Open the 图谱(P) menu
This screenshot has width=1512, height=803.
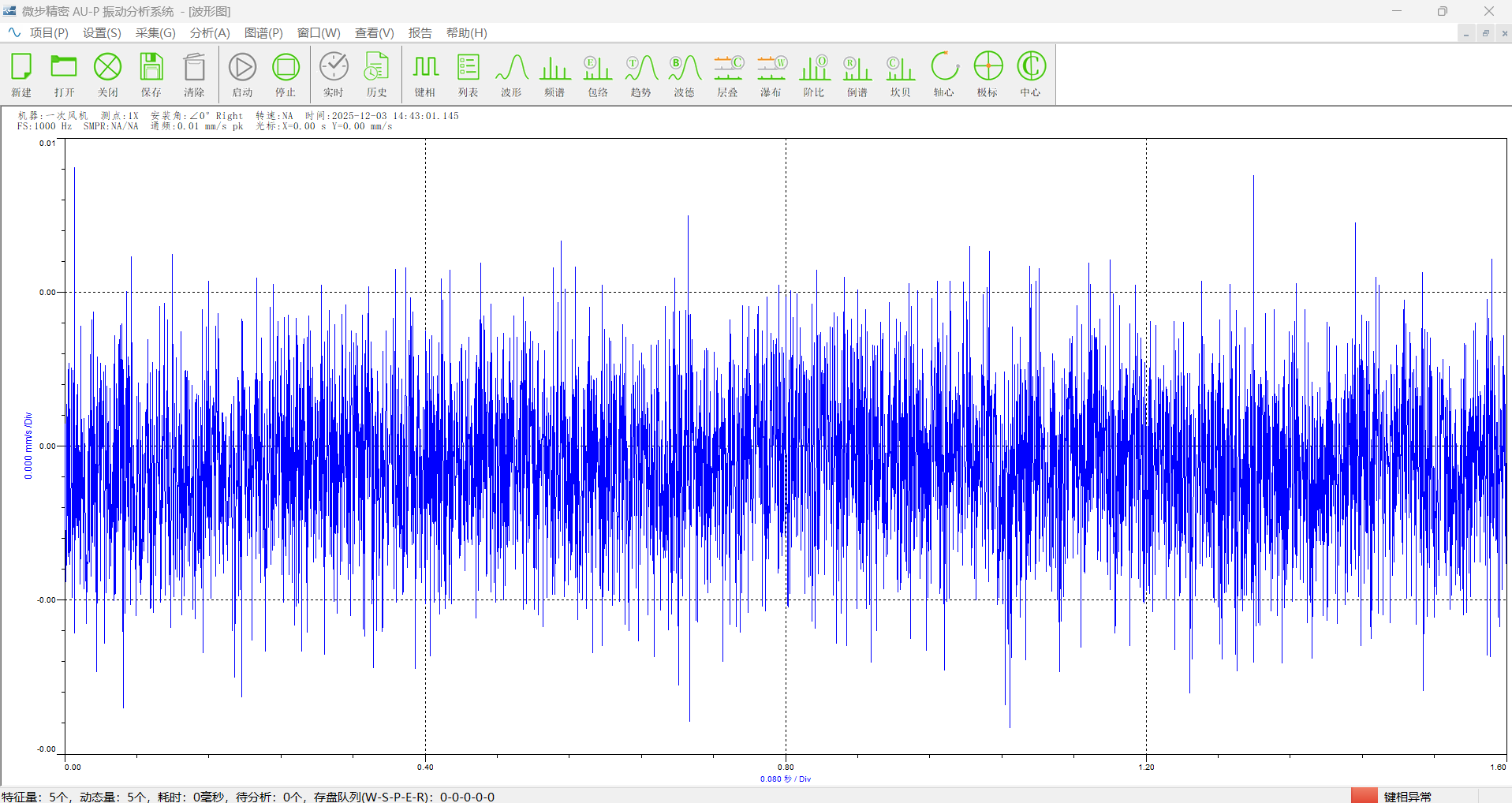[263, 32]
